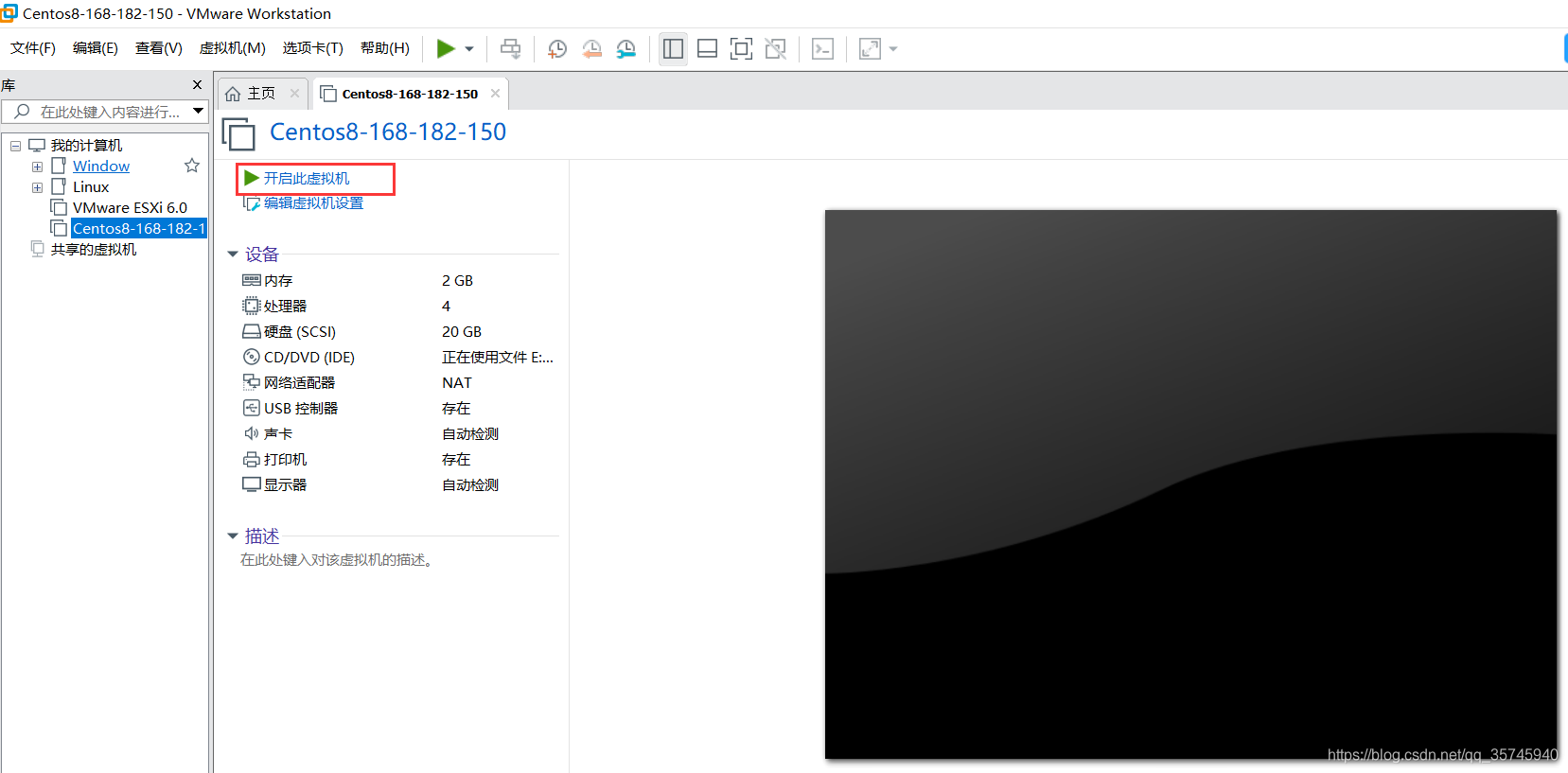Click the processor count value 4
The width and height of the screenshot is (1568, 773).
tap(446, 306)
